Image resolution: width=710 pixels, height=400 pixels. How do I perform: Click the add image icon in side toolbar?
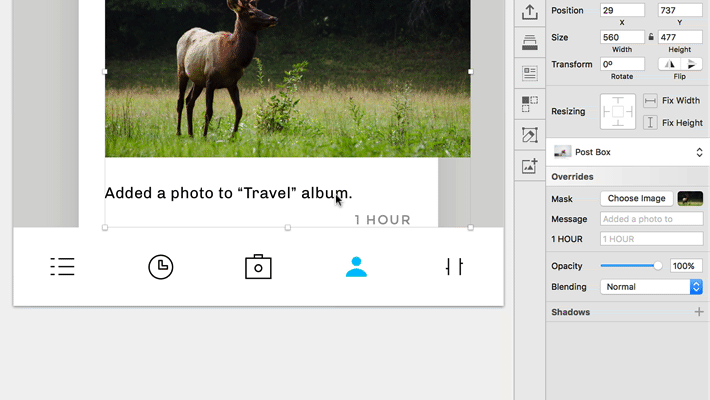(530, 165)
